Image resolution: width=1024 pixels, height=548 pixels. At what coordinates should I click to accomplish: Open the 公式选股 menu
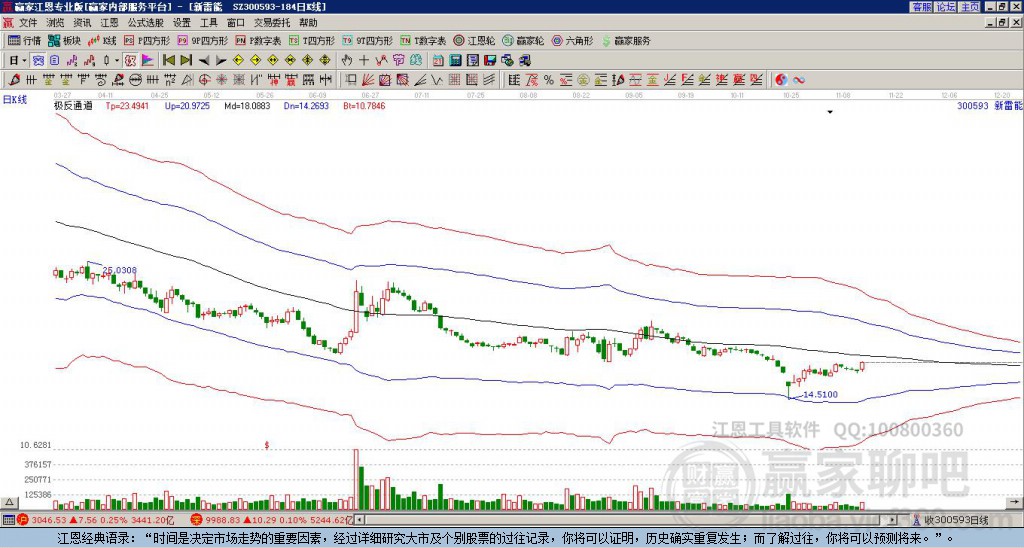click(146, 23)
